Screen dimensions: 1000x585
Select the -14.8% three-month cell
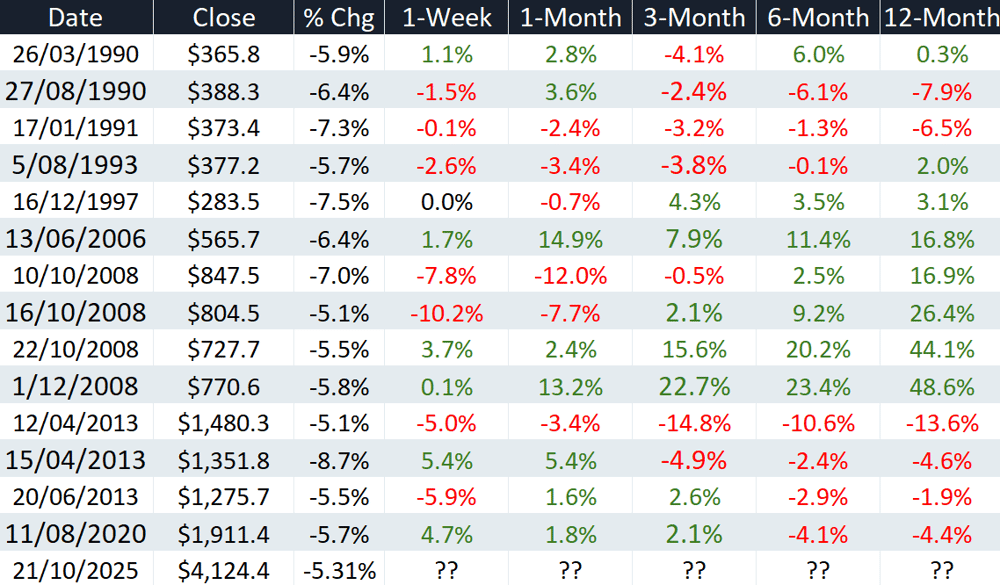click(694, 423)
